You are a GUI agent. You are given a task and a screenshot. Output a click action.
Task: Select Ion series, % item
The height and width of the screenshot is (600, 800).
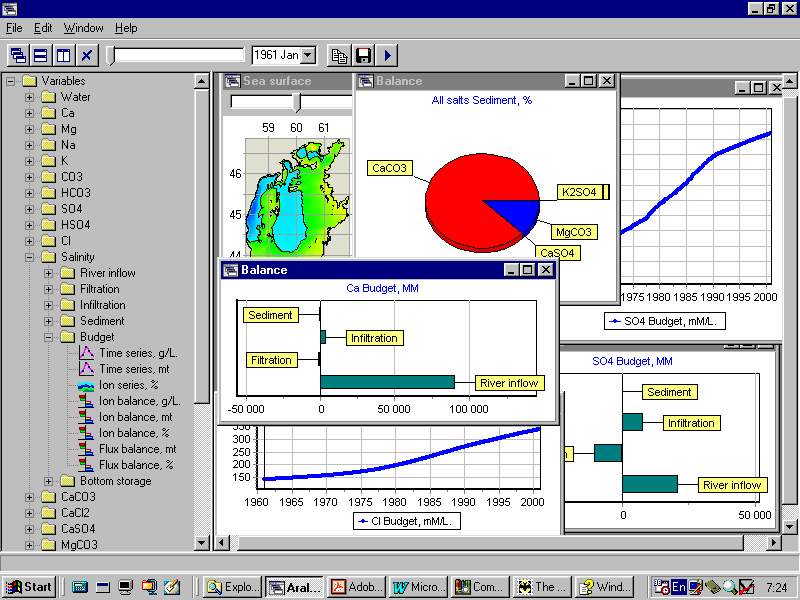coord(118,385)
